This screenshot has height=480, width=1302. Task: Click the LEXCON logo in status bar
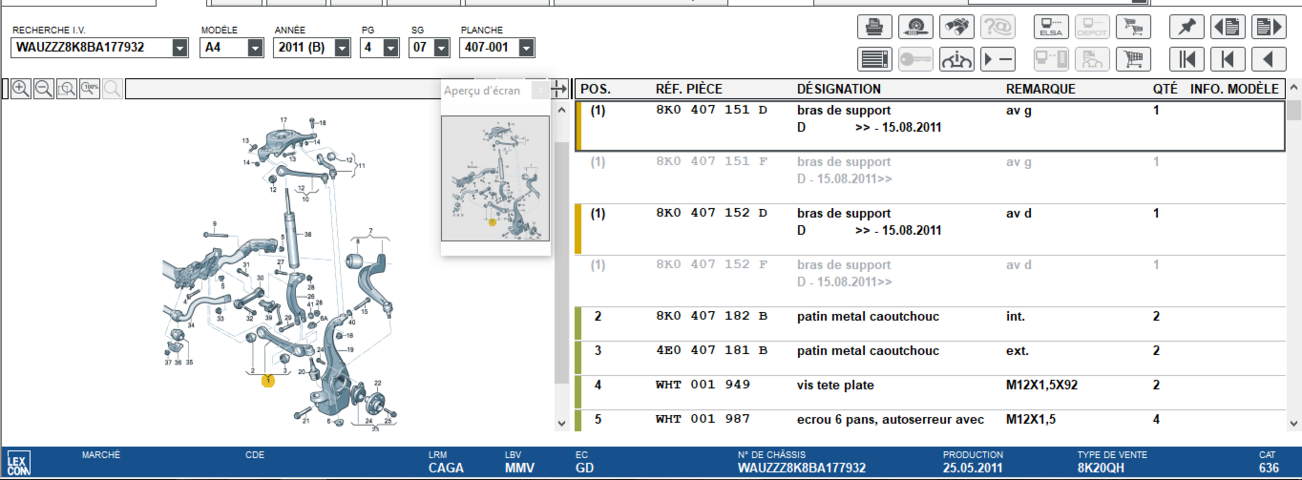pos(18,463)
